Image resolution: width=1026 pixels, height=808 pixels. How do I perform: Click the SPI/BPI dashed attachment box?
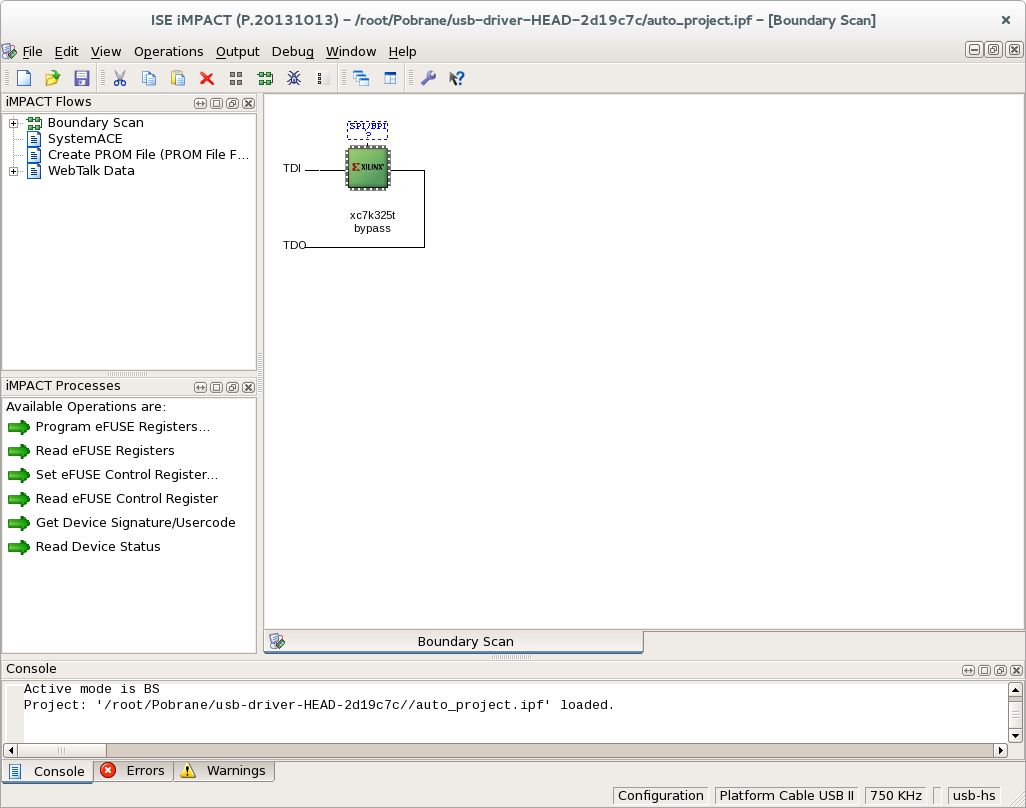(x=368, y=130)
